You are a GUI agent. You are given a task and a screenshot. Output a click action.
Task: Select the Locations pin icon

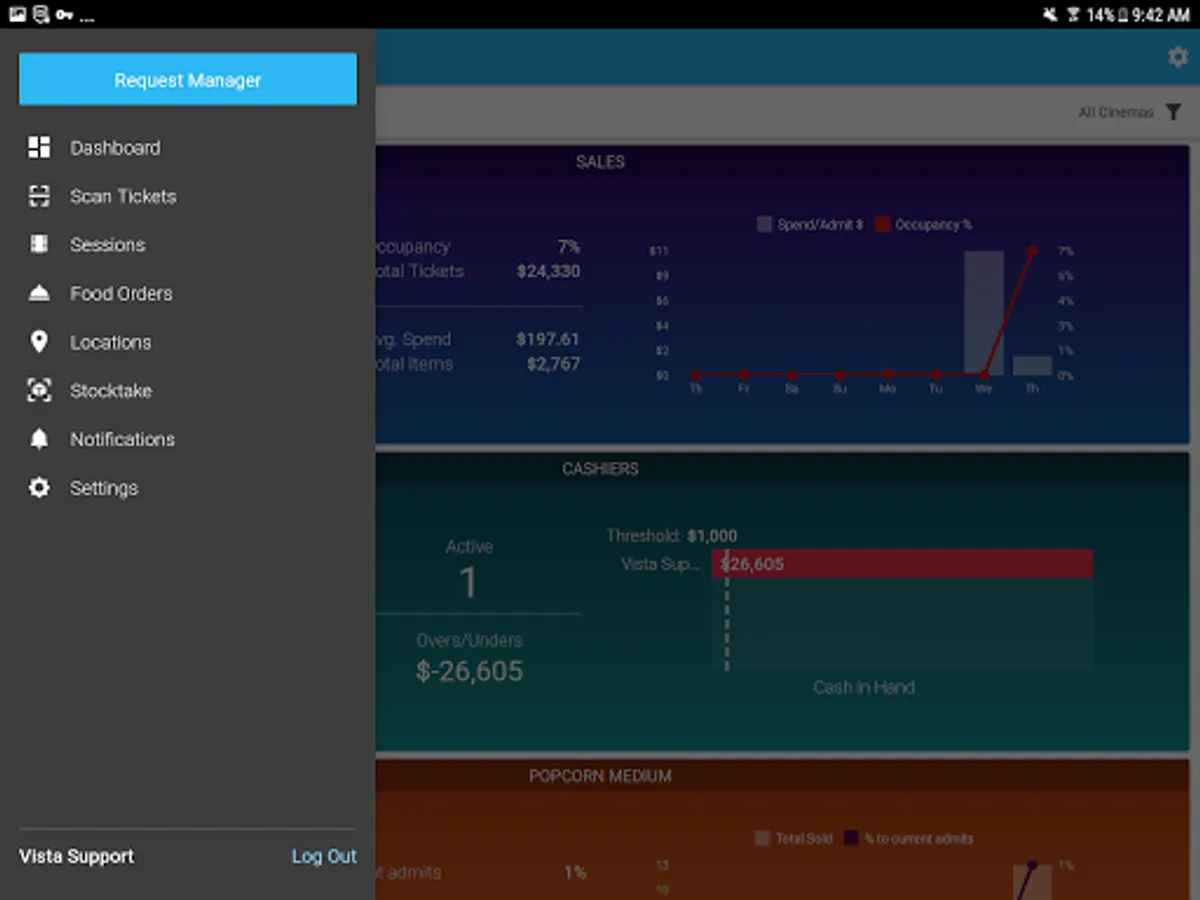(39, 342)
